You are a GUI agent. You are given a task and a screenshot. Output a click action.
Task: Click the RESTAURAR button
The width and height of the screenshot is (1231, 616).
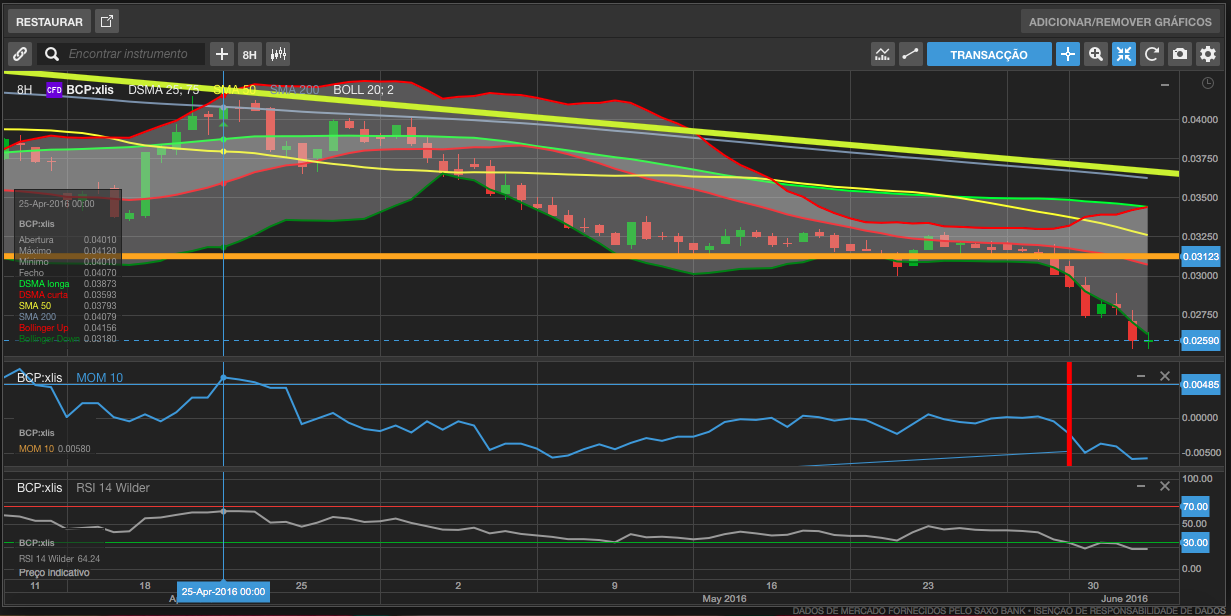[x=50, y=21]
